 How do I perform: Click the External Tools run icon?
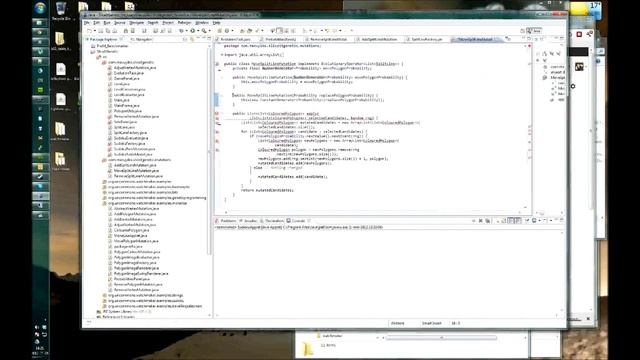click(204, 31)
